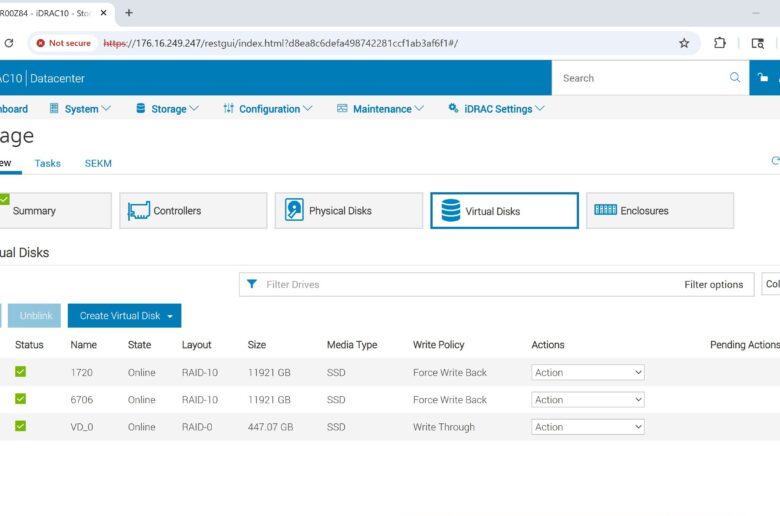
Task: Click the green status check for disk 6706
Action: click(x=20, y=399)
